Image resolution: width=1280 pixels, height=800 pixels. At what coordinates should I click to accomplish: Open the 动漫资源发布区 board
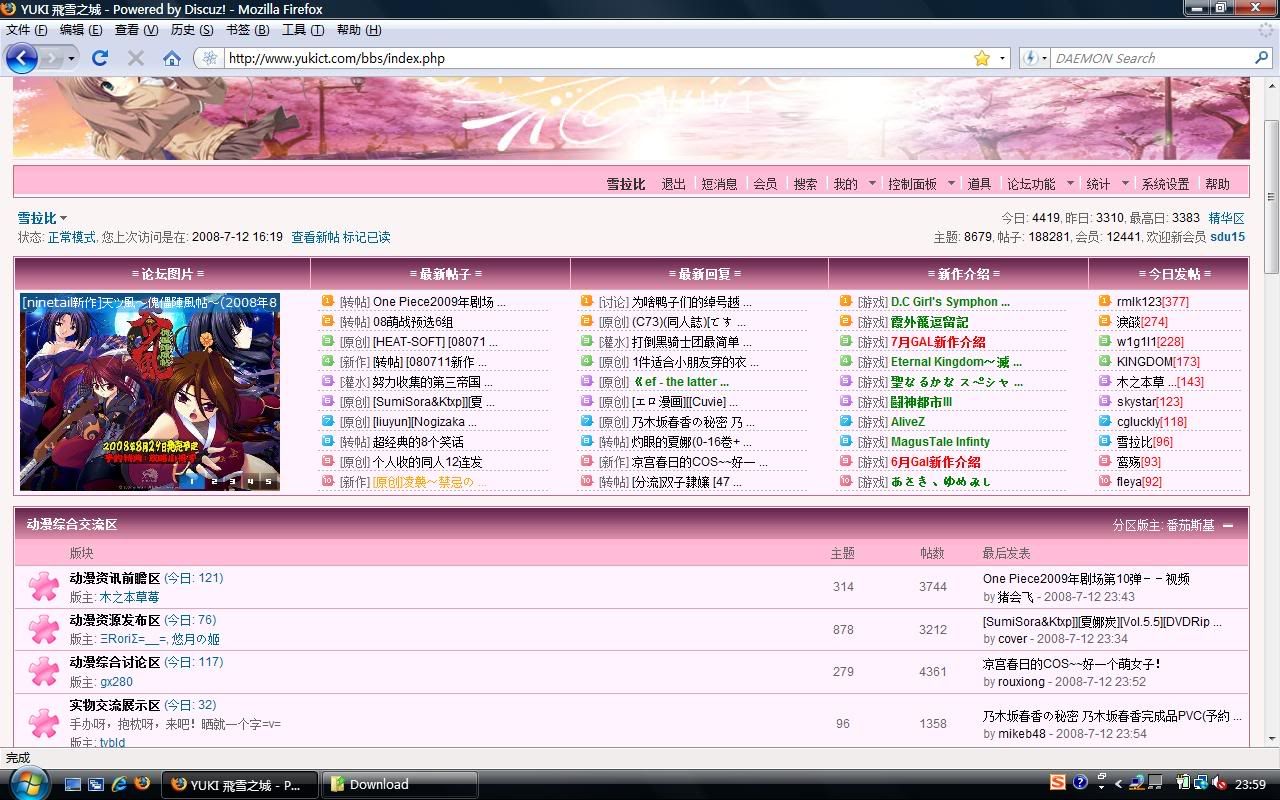115,620
